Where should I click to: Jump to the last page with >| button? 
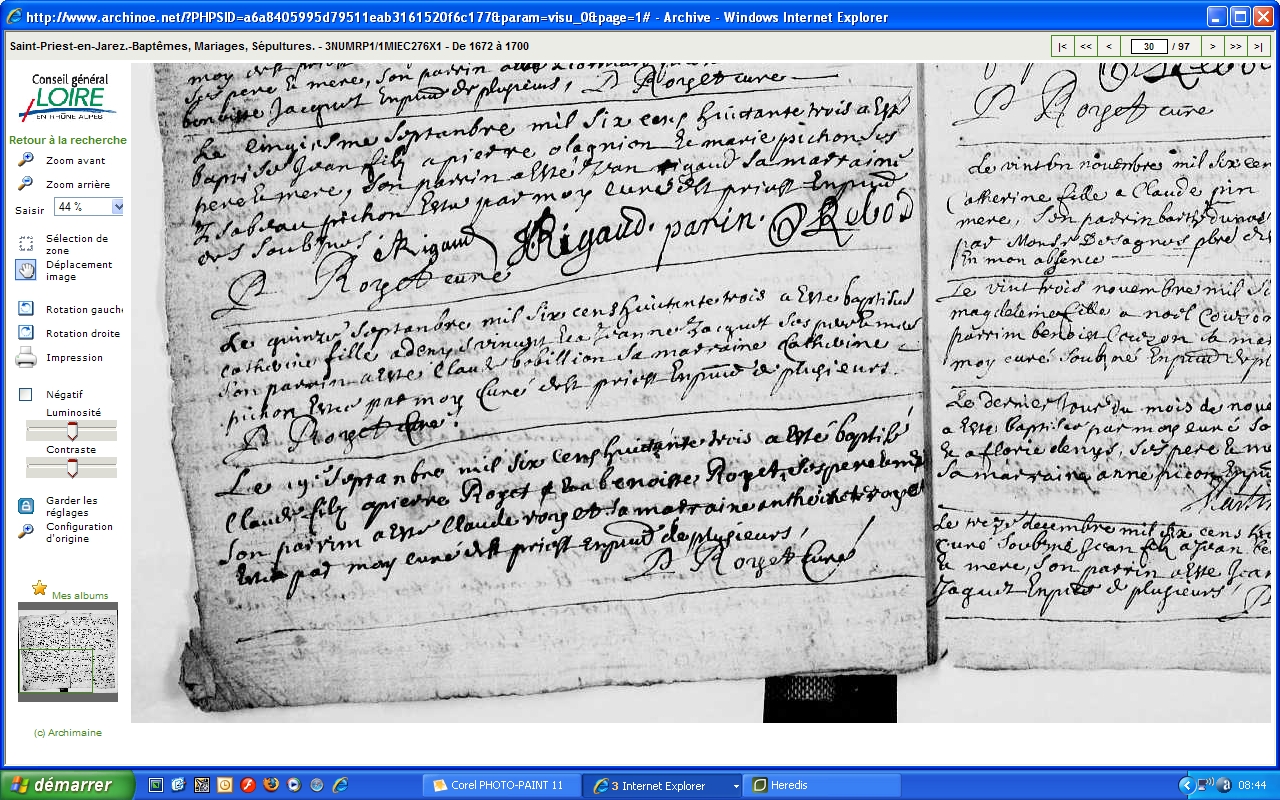[1259, 46]
